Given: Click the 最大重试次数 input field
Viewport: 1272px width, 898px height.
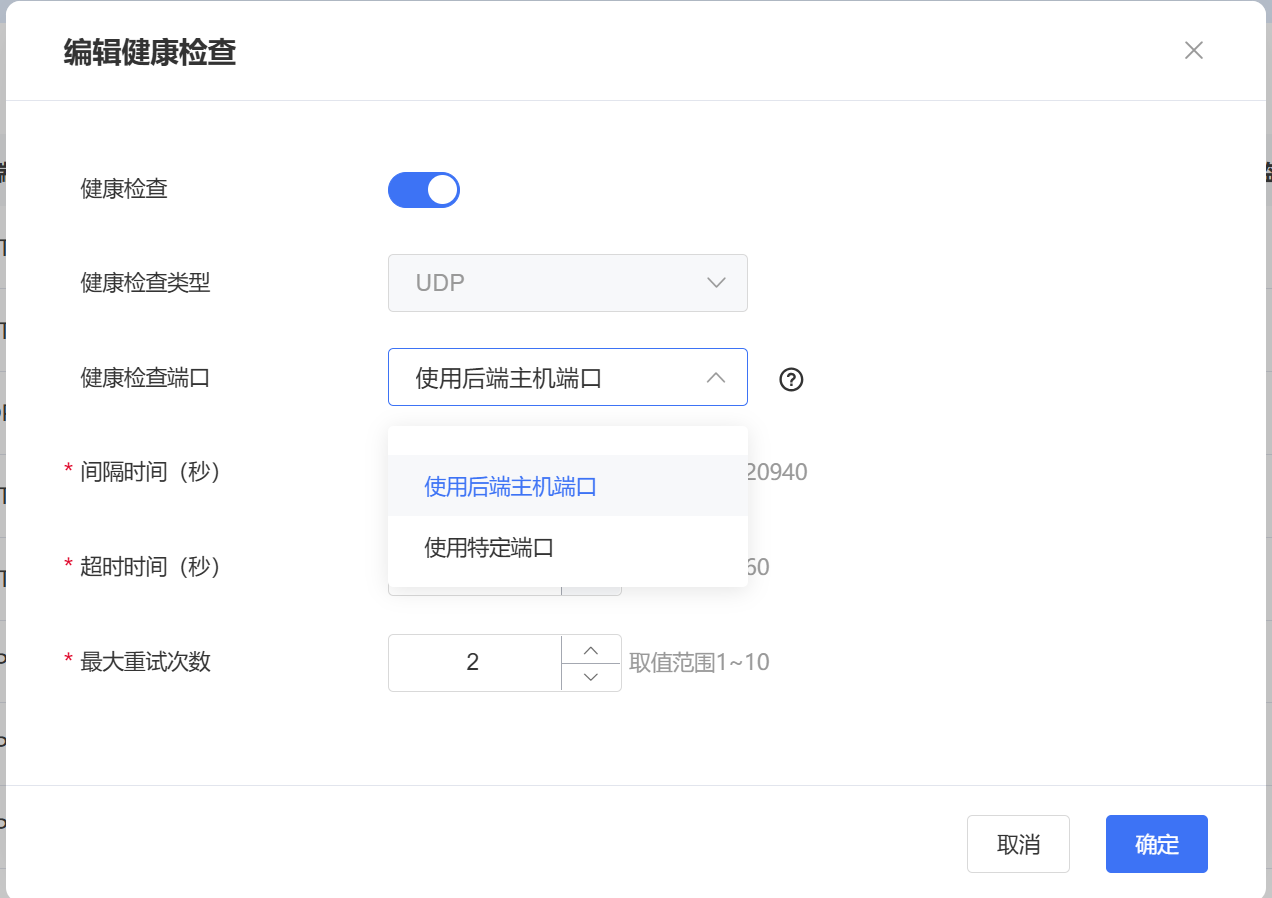Looking at the screenshot, I should (x=474, y=663).
